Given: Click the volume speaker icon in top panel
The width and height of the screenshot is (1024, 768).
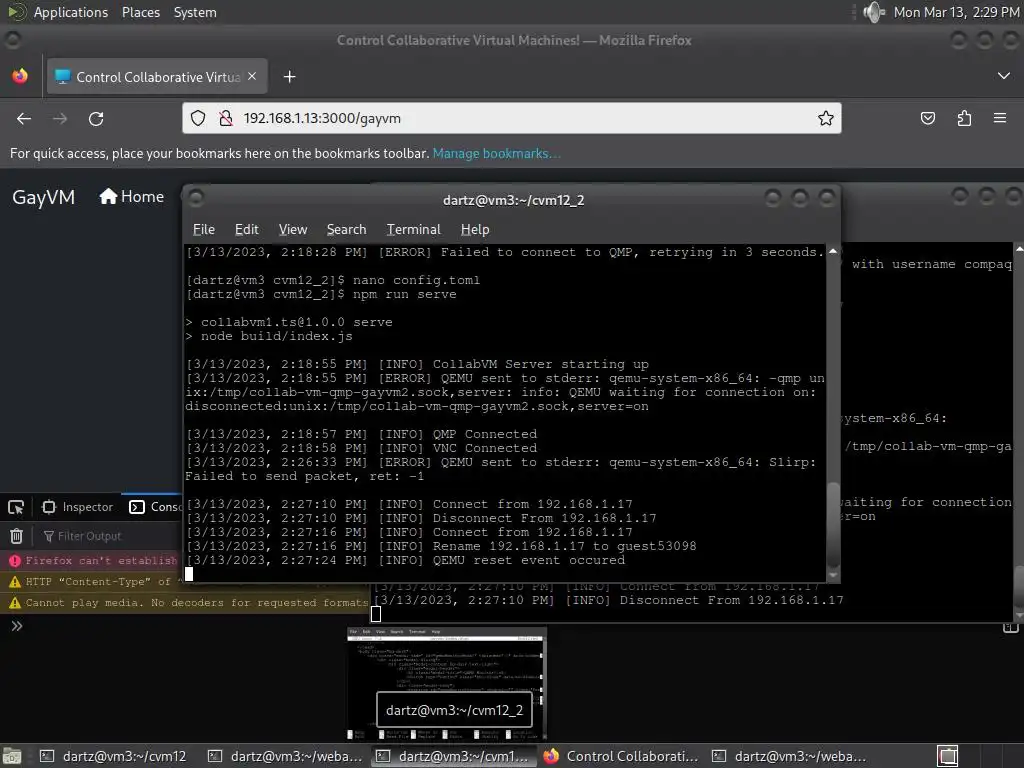Looking at the screenshot, I should coord(873,12).
